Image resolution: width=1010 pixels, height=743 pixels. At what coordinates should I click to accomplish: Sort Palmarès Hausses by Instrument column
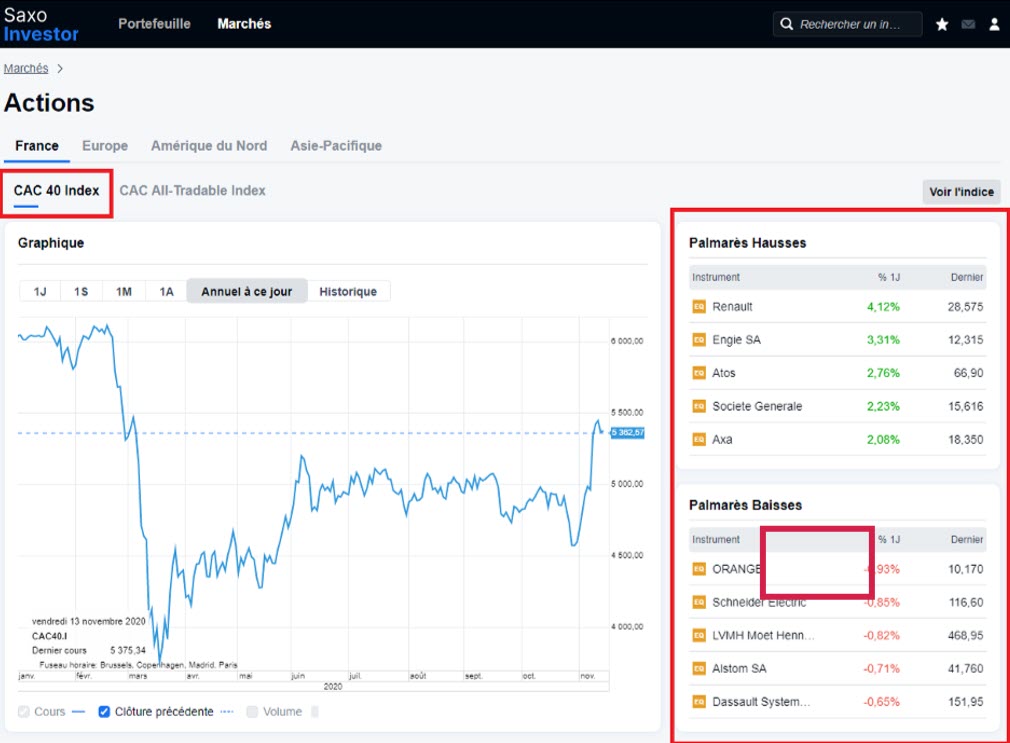pyautogui.click(x=716, y=277)
